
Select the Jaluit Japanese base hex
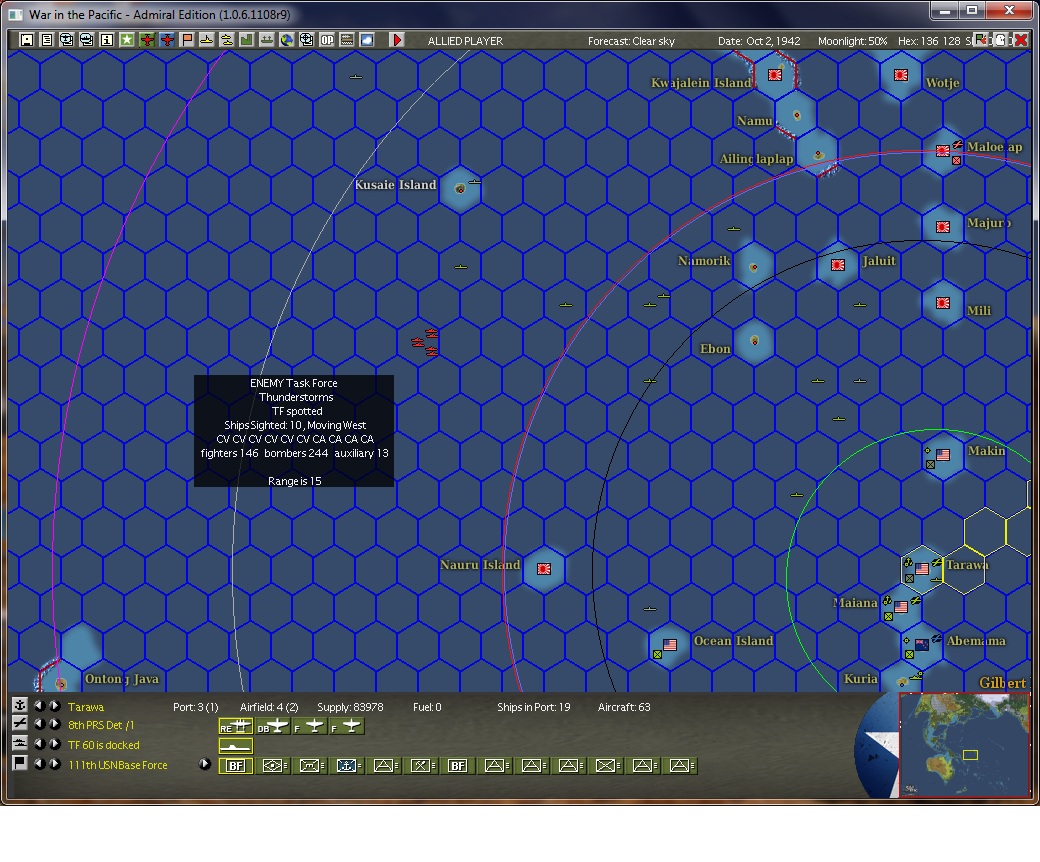[x=838, y=265]
